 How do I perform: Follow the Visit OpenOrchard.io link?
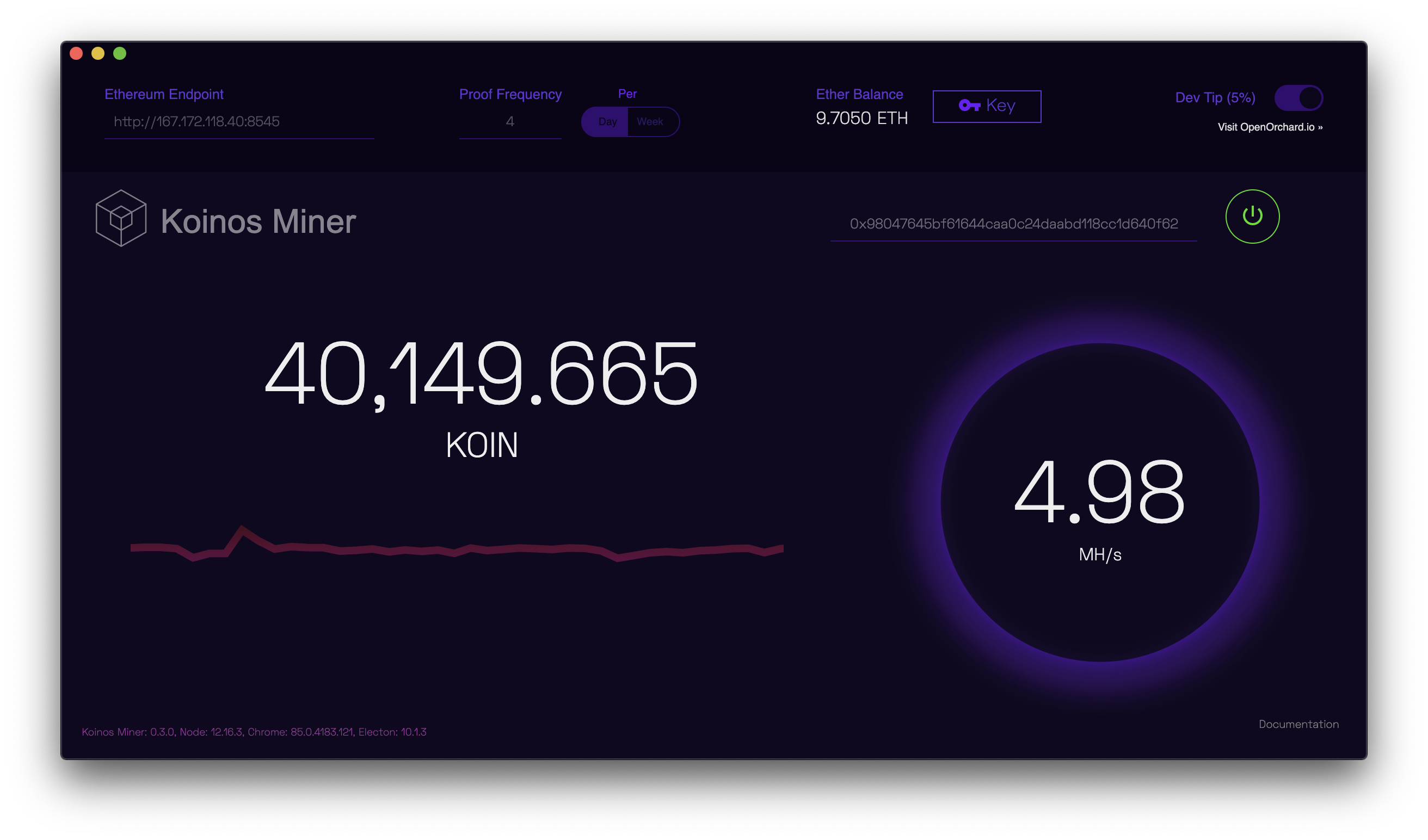(1270, 127)
